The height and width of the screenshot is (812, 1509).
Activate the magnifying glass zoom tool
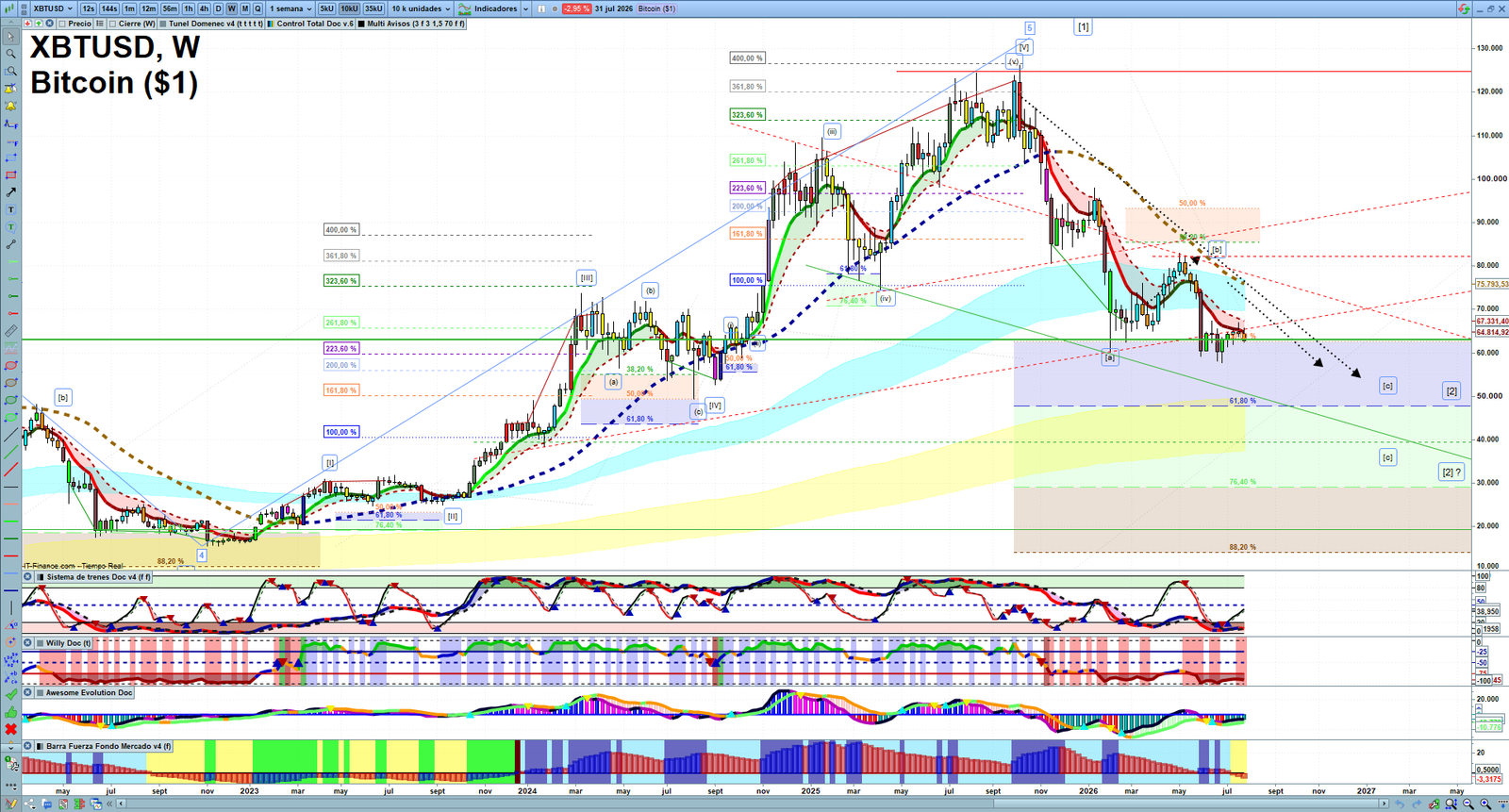11,54
